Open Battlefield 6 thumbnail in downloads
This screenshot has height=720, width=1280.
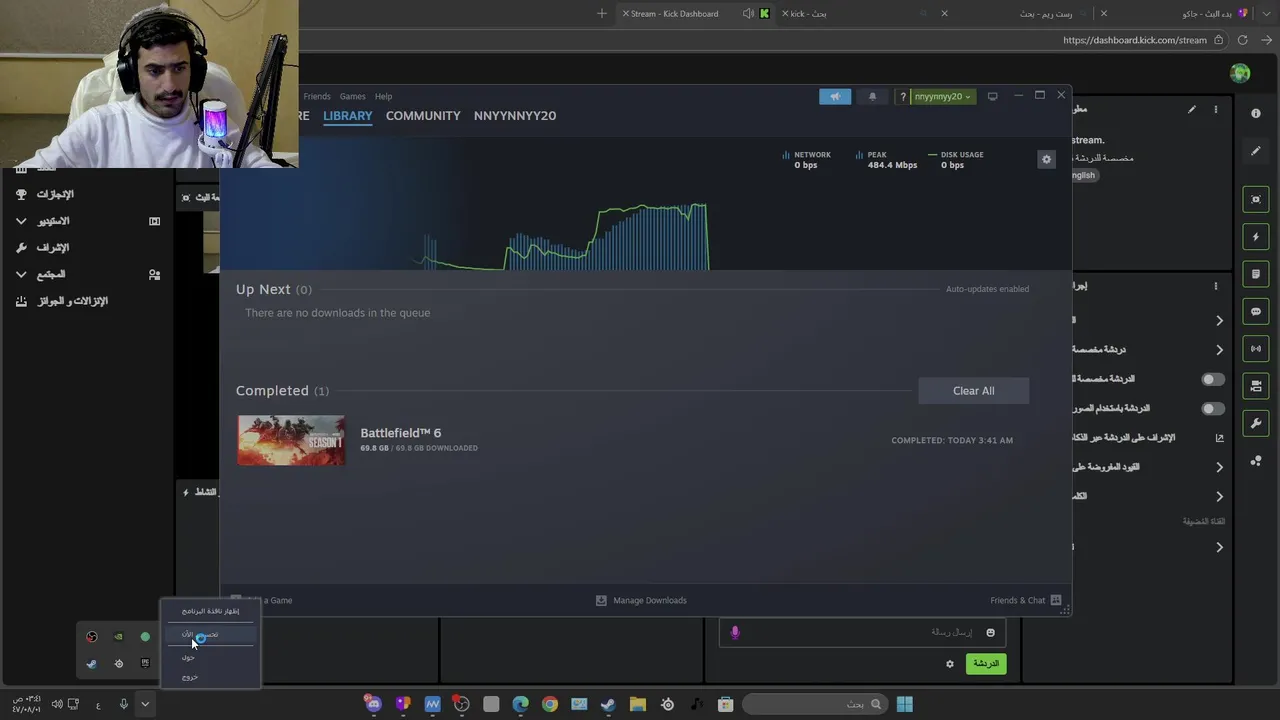pos(291,440)
